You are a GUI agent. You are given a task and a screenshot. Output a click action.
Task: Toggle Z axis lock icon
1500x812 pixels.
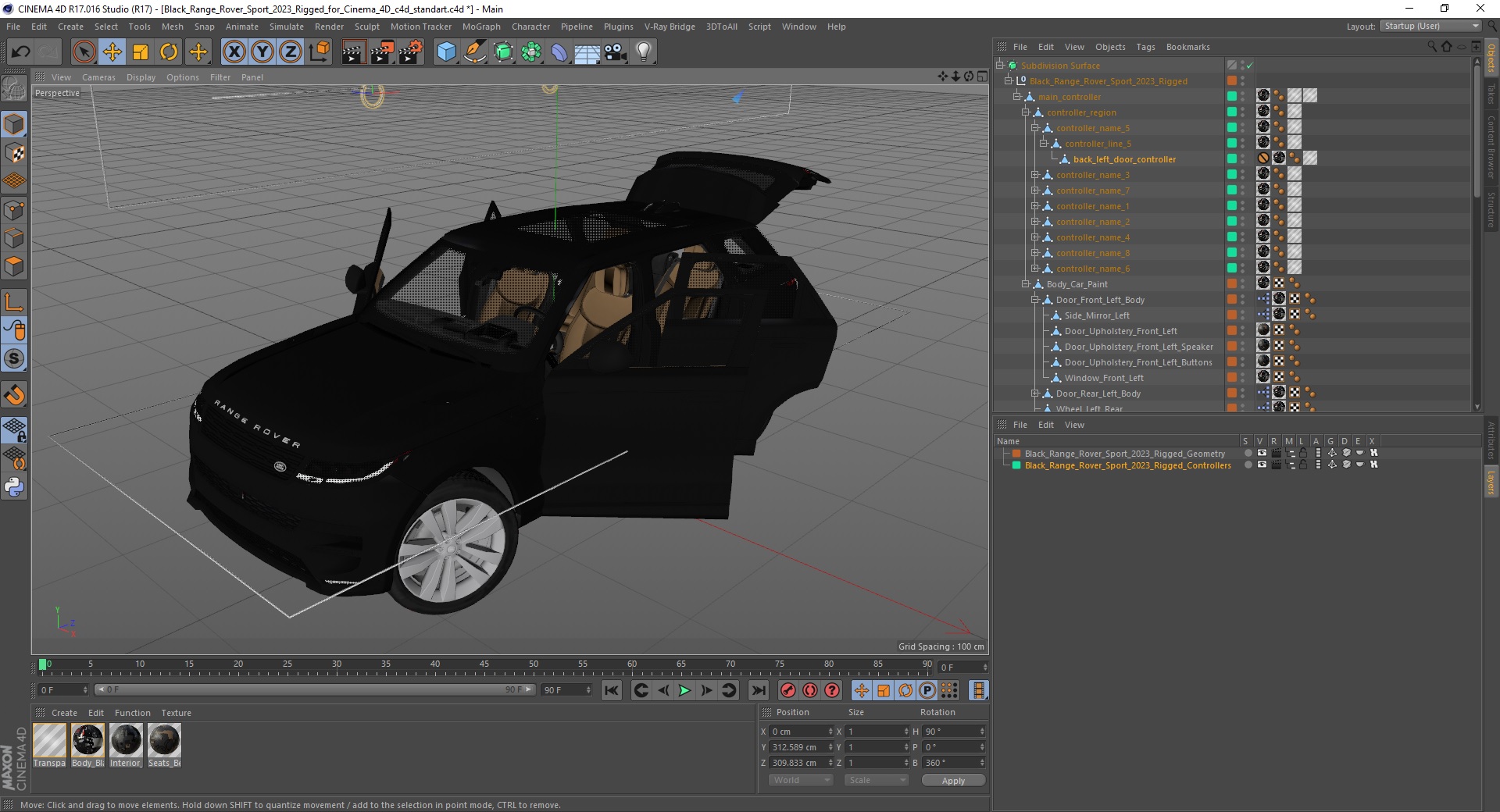[x=291, y=52]
